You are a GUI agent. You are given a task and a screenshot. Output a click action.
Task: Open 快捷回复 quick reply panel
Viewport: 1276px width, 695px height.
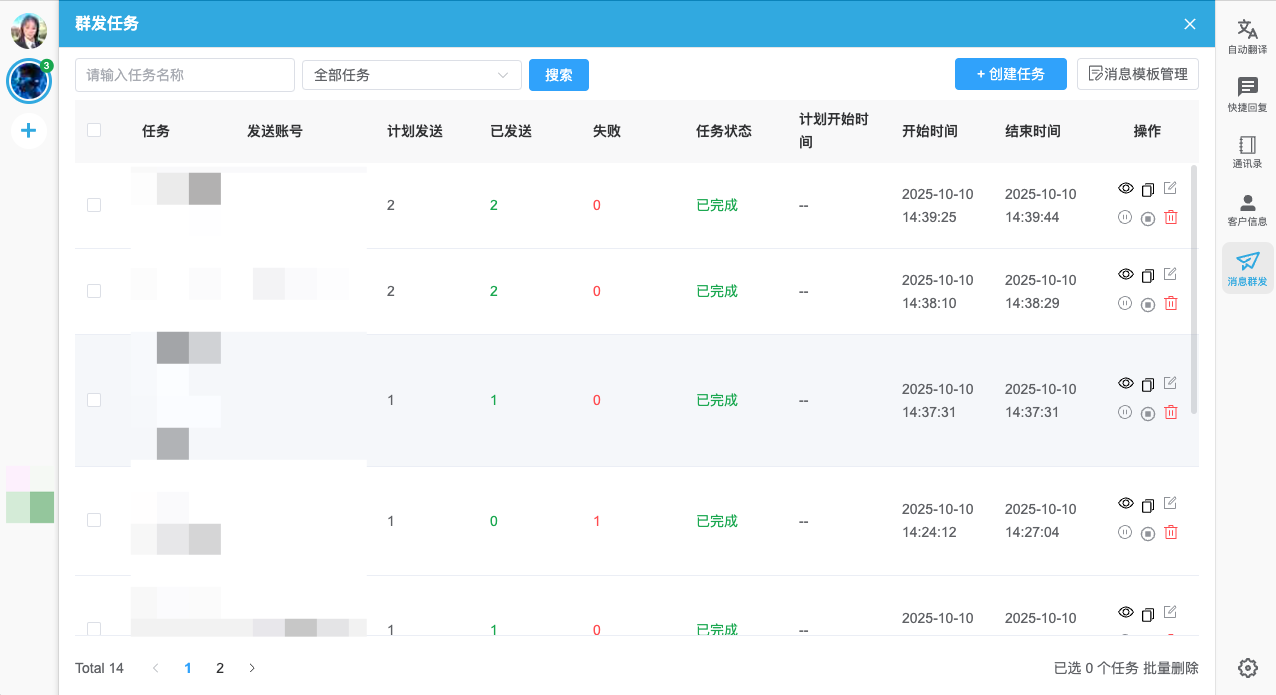(1247, 94)
